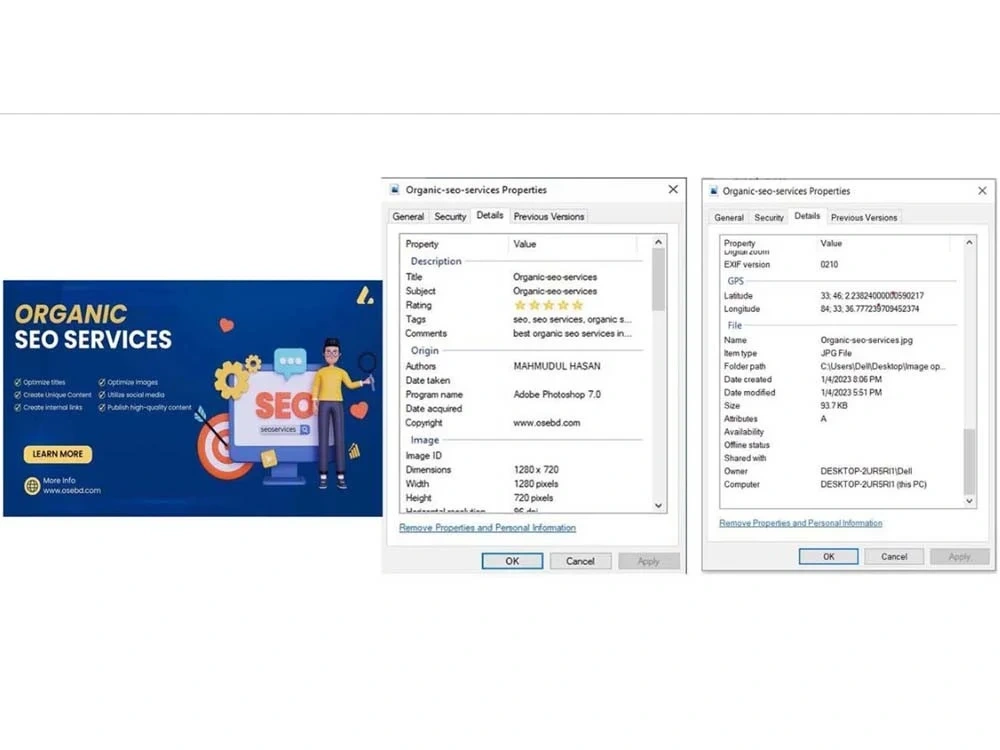
Task: Click the scrollbar thumb in right details list
Action: click(969, 460)
